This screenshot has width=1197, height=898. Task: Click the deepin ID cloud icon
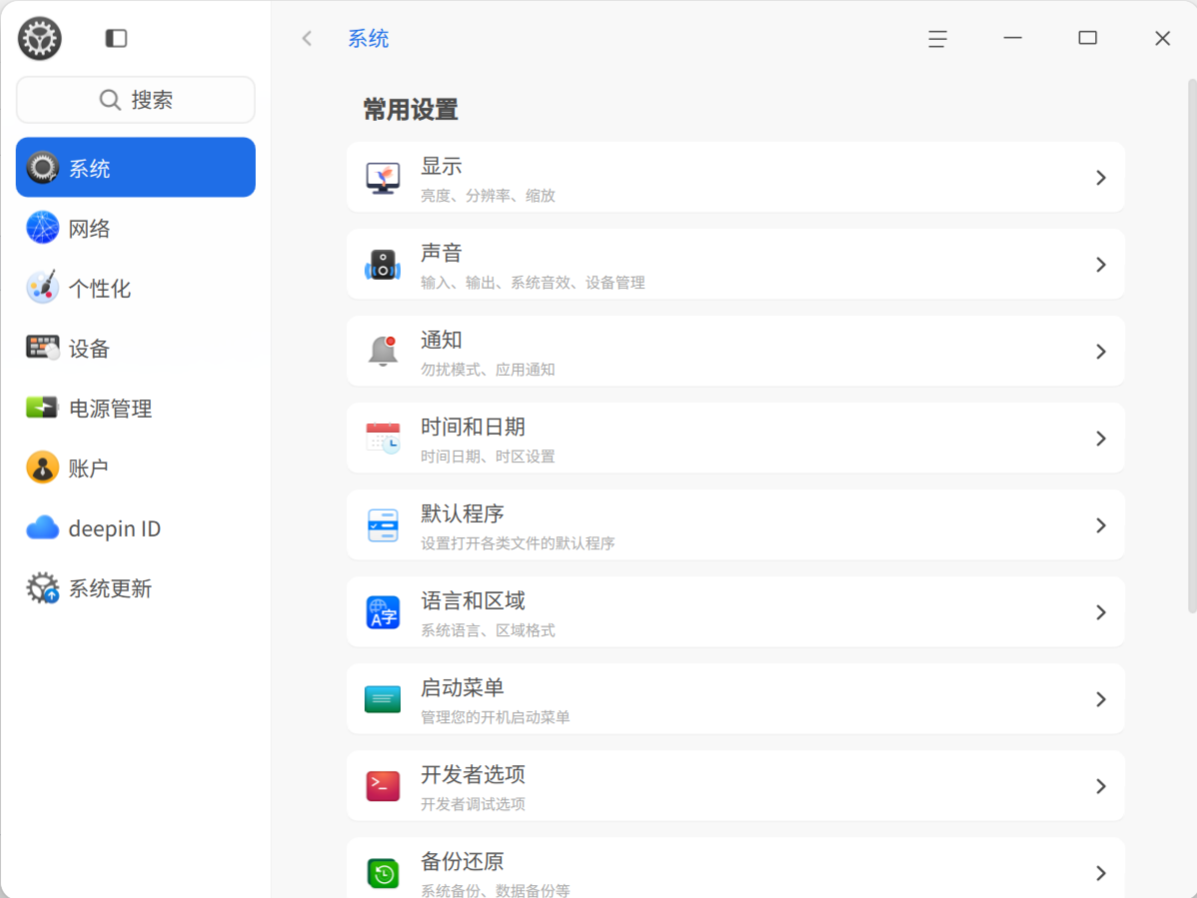click(x=43, y=528)
